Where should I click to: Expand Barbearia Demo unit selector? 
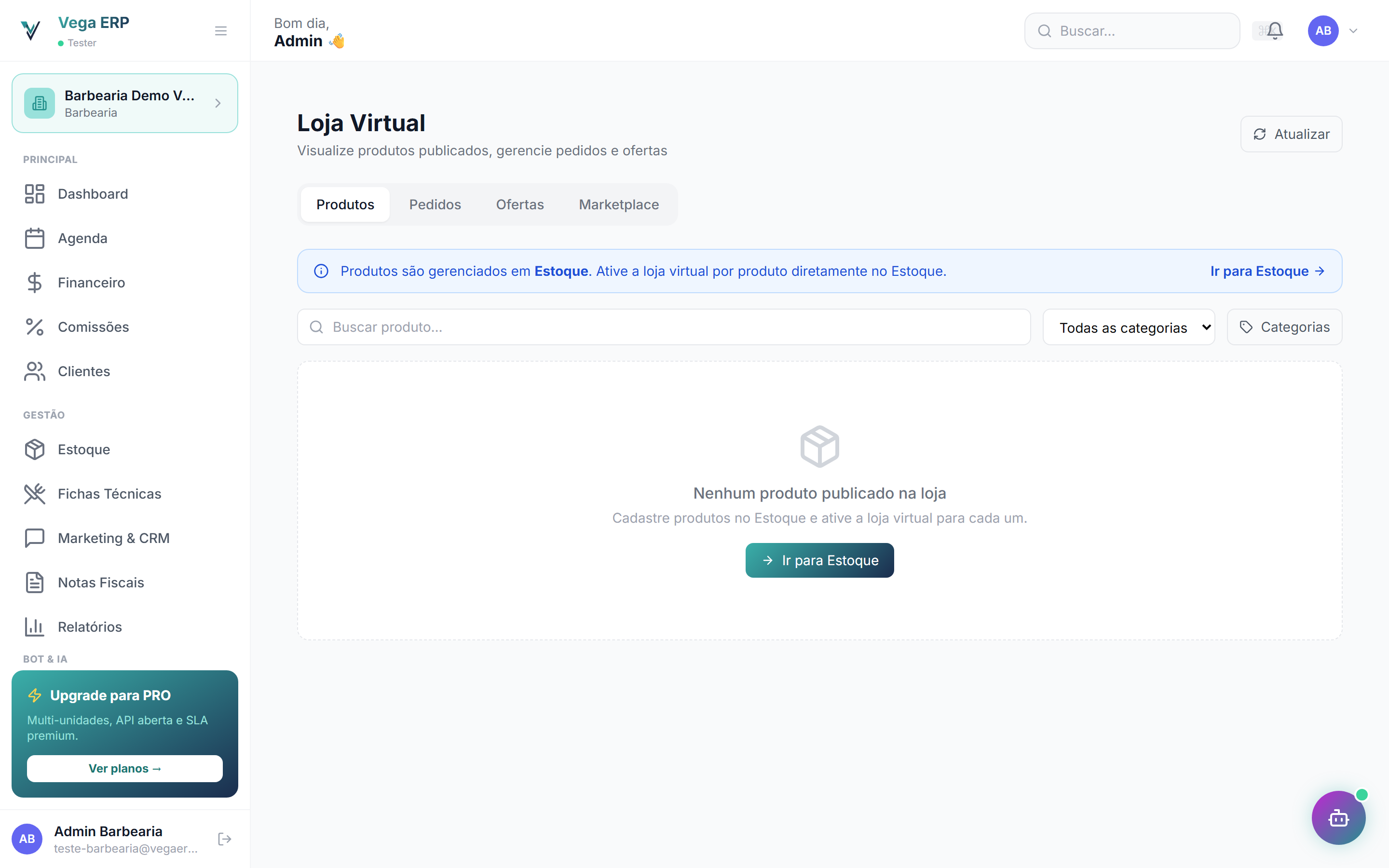124,103
